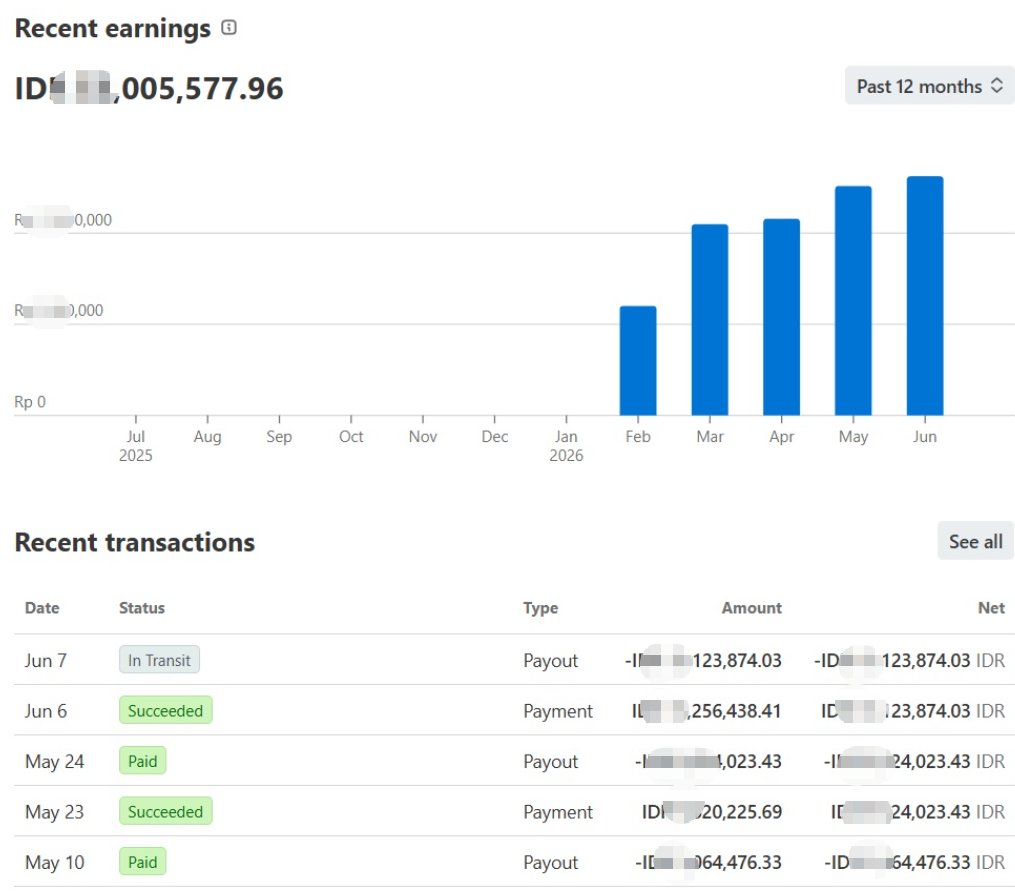Click the Jun 7 date cell
The height and width of the screenshot is (895, 1015).
click(45, 661)
